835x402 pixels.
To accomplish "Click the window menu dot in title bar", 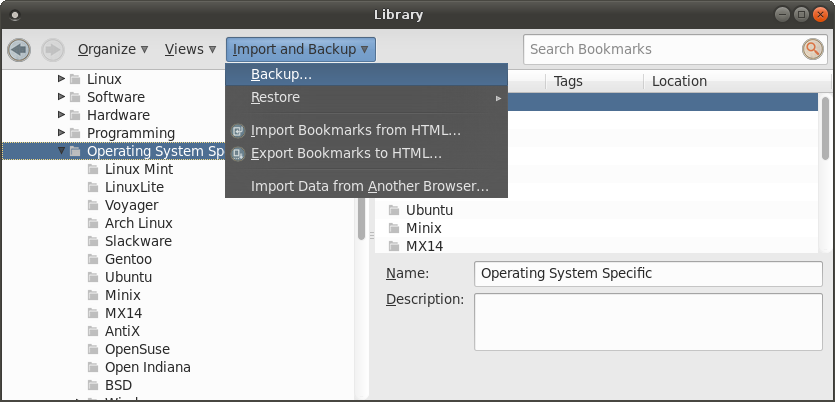I will 14,15.
